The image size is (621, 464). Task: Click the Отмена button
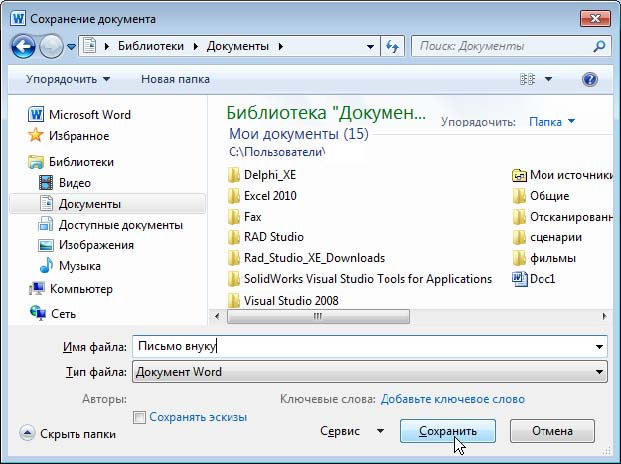point(552,431)
